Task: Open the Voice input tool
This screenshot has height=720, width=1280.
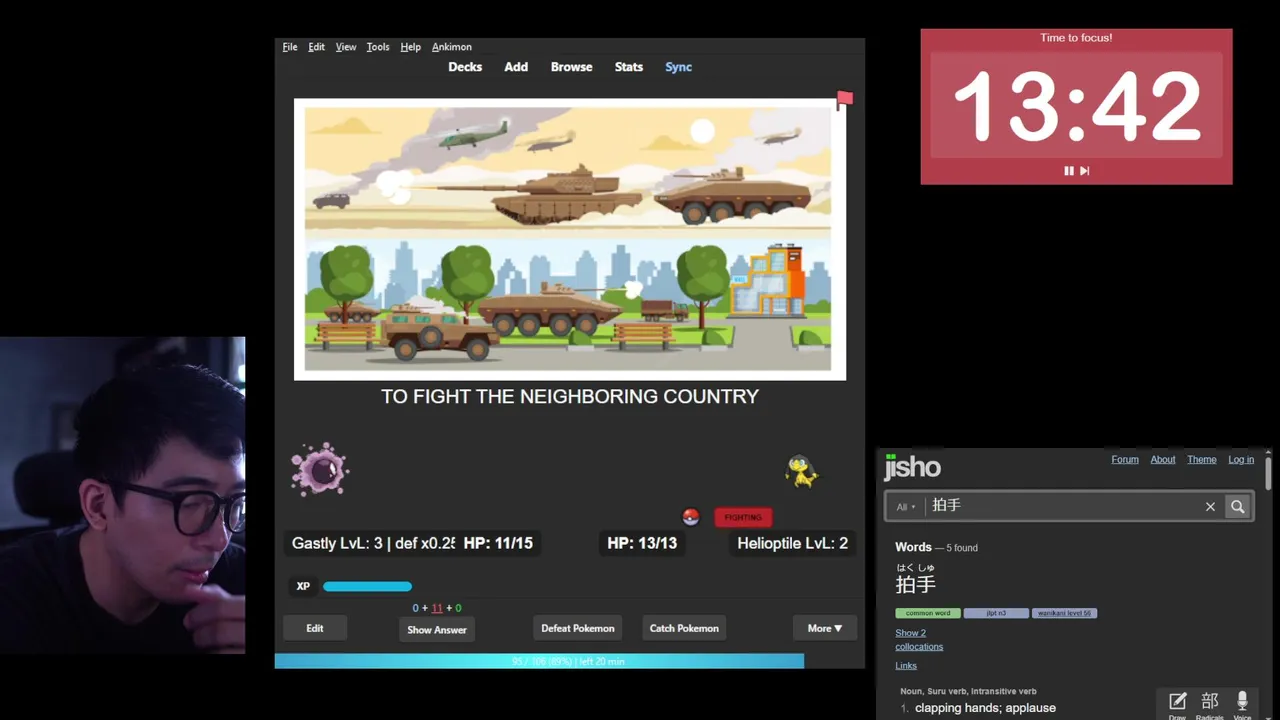Action: [1242, 706]
